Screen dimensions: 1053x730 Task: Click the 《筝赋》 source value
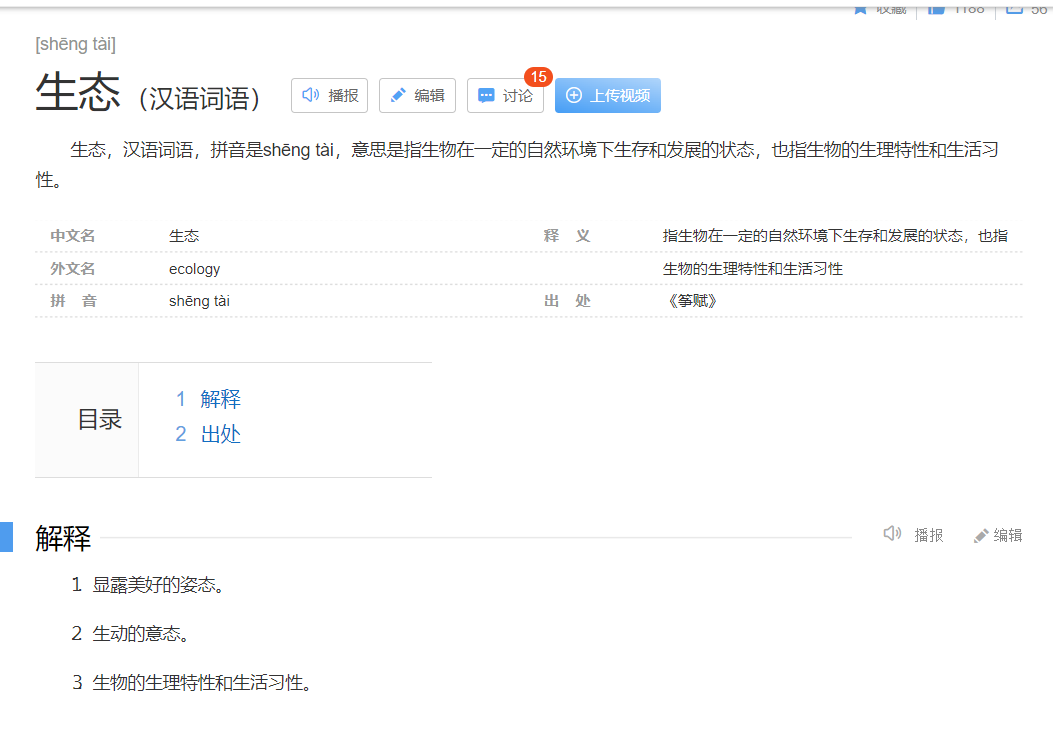691,301
